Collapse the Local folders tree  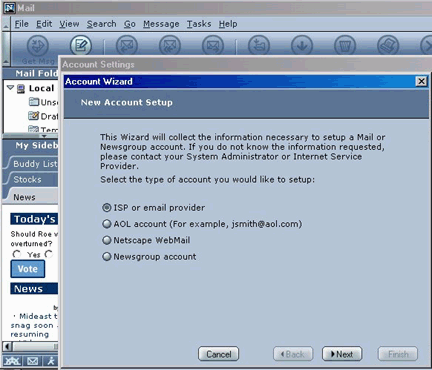[10, 88]
